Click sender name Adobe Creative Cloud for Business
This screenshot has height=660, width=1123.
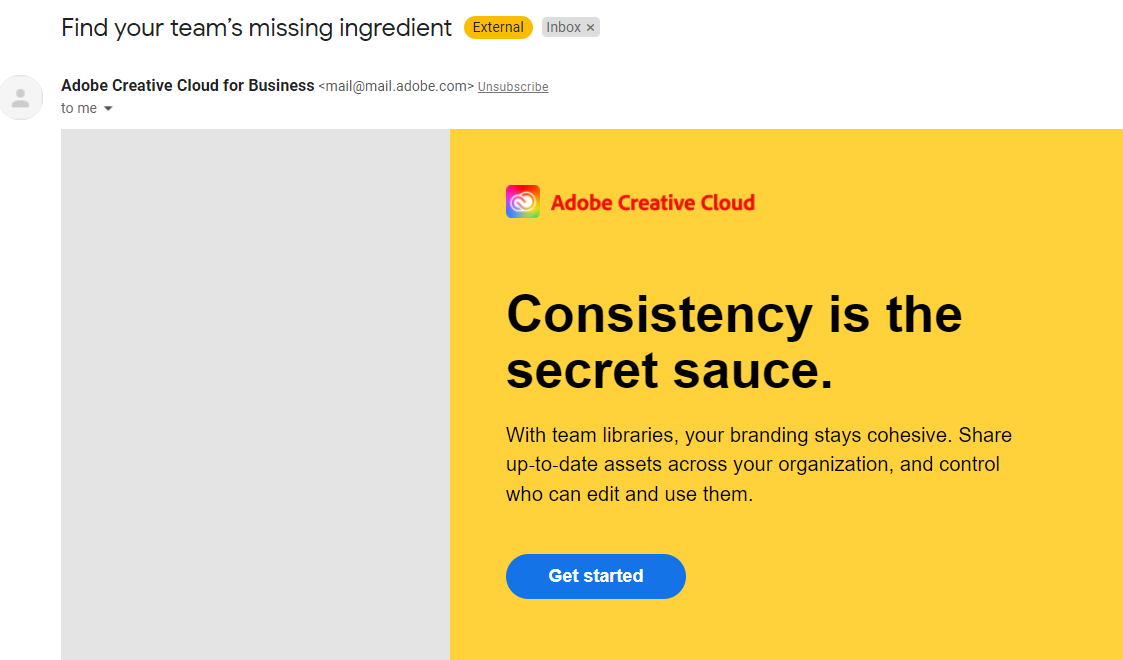point(188,86)
